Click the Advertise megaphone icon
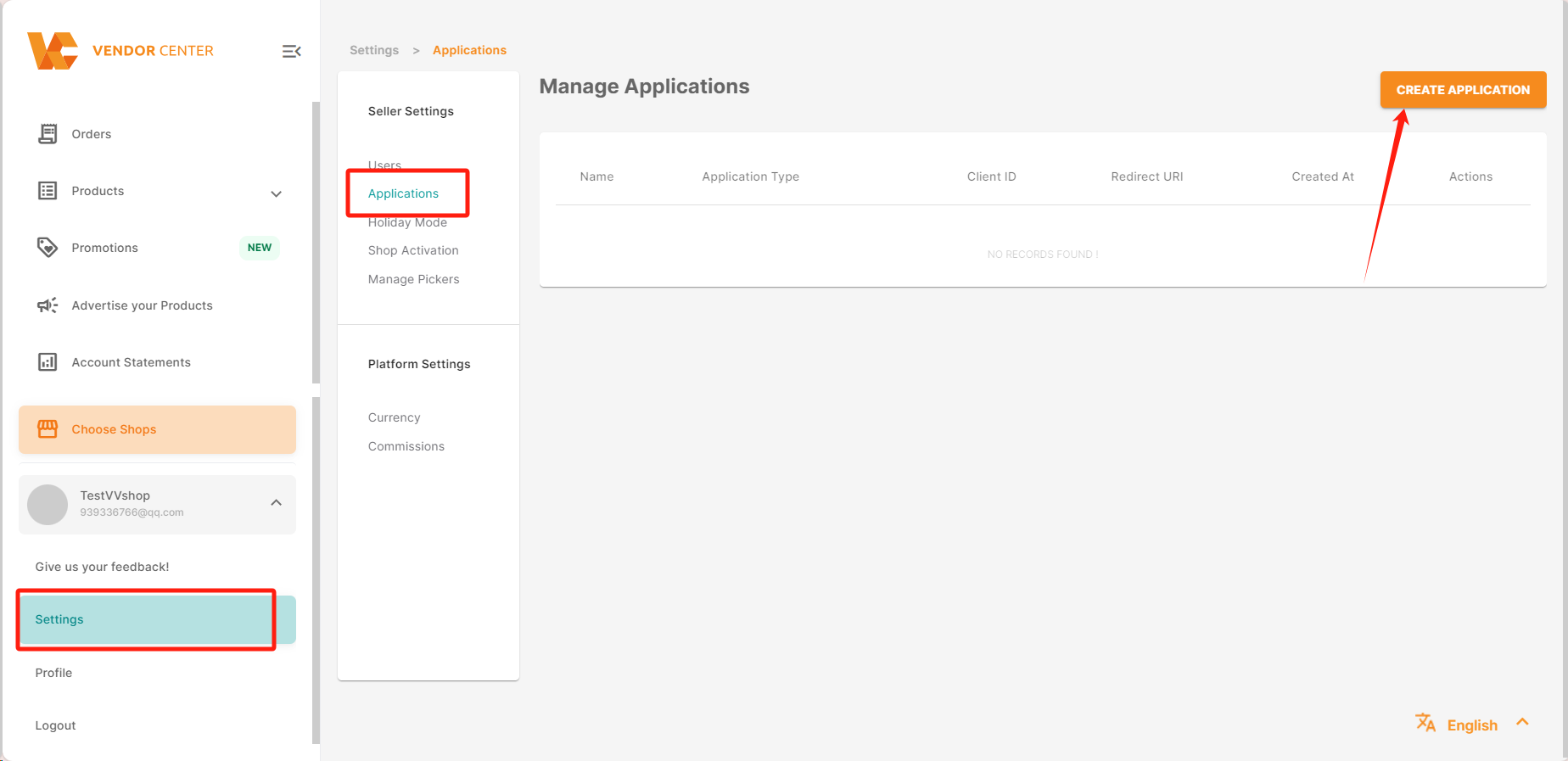 click(48, 305)
